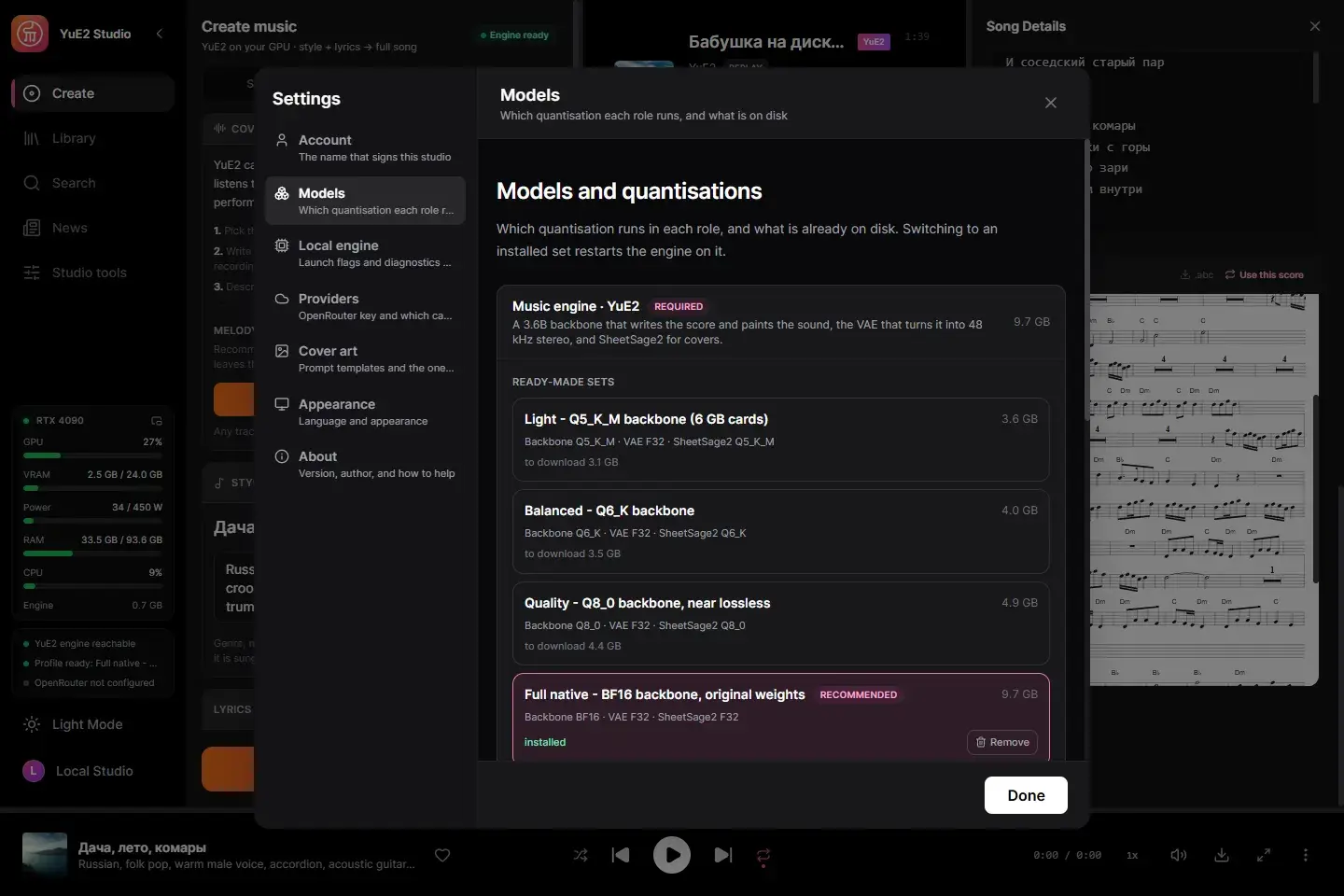Viewport: 1344px width, 896px height.
Task: Expand the player to fullscreen
Action: point(1264,855)
